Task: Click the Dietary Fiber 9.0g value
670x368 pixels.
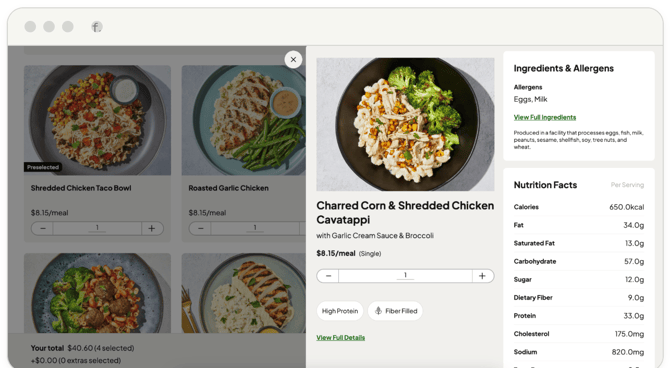Action: 635,297
